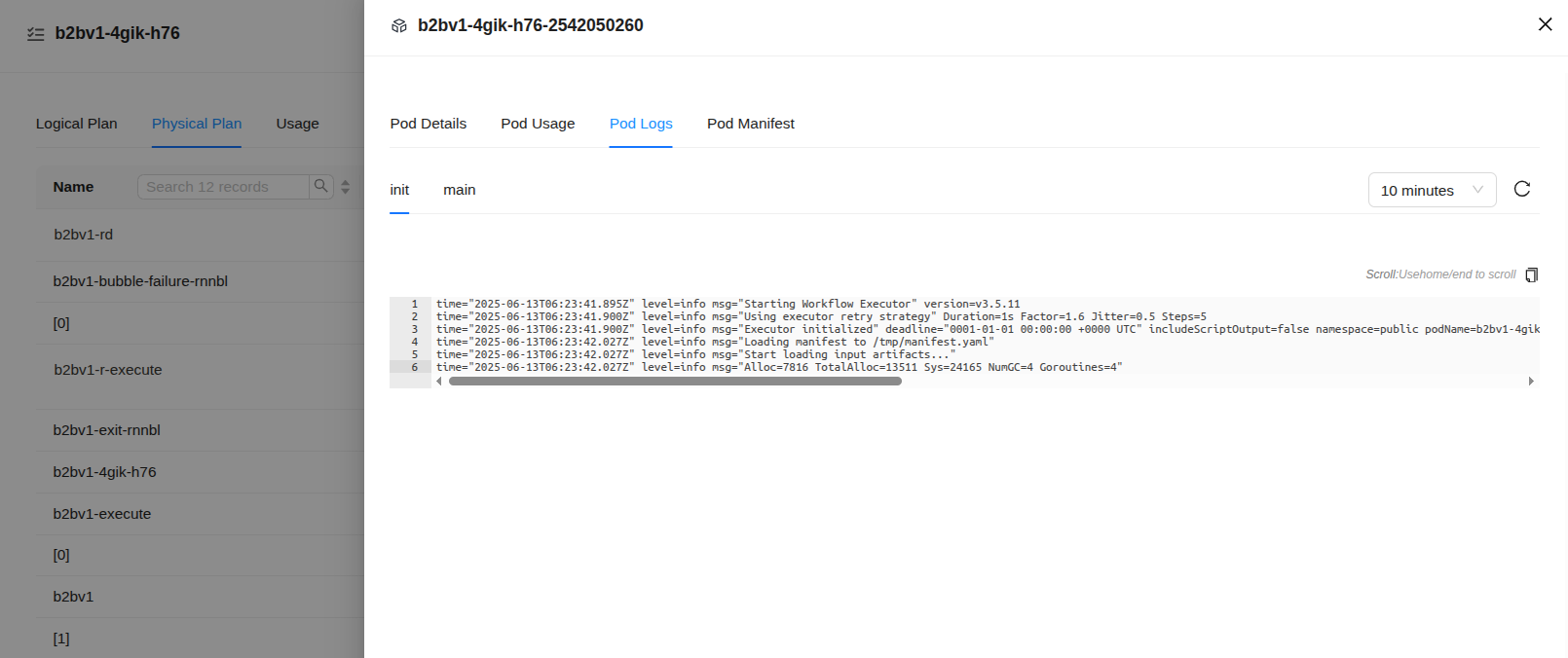The width and height of the screenshot is (1568, 658).
Task: Refresh the pod logs
Action: (x=1522, y=189)
